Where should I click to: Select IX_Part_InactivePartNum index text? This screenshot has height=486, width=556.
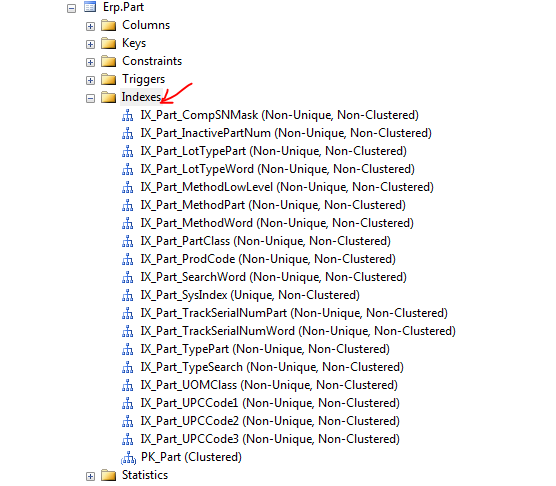tap(286, 133)
